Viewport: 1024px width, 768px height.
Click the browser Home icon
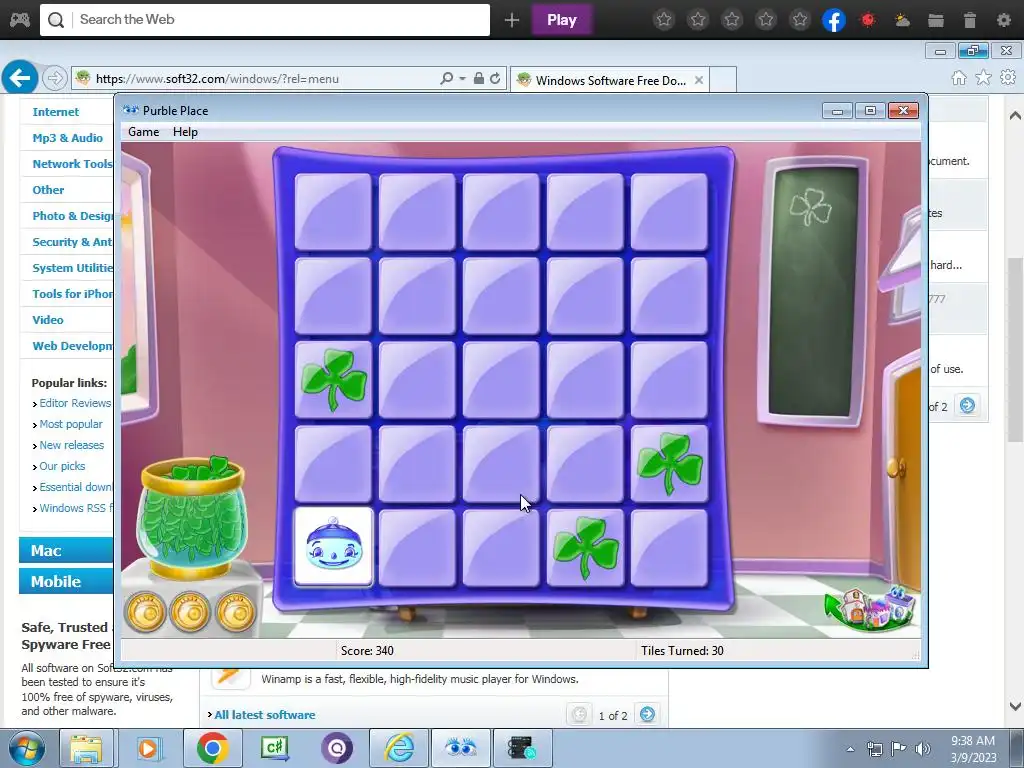[x=959, y=78]
